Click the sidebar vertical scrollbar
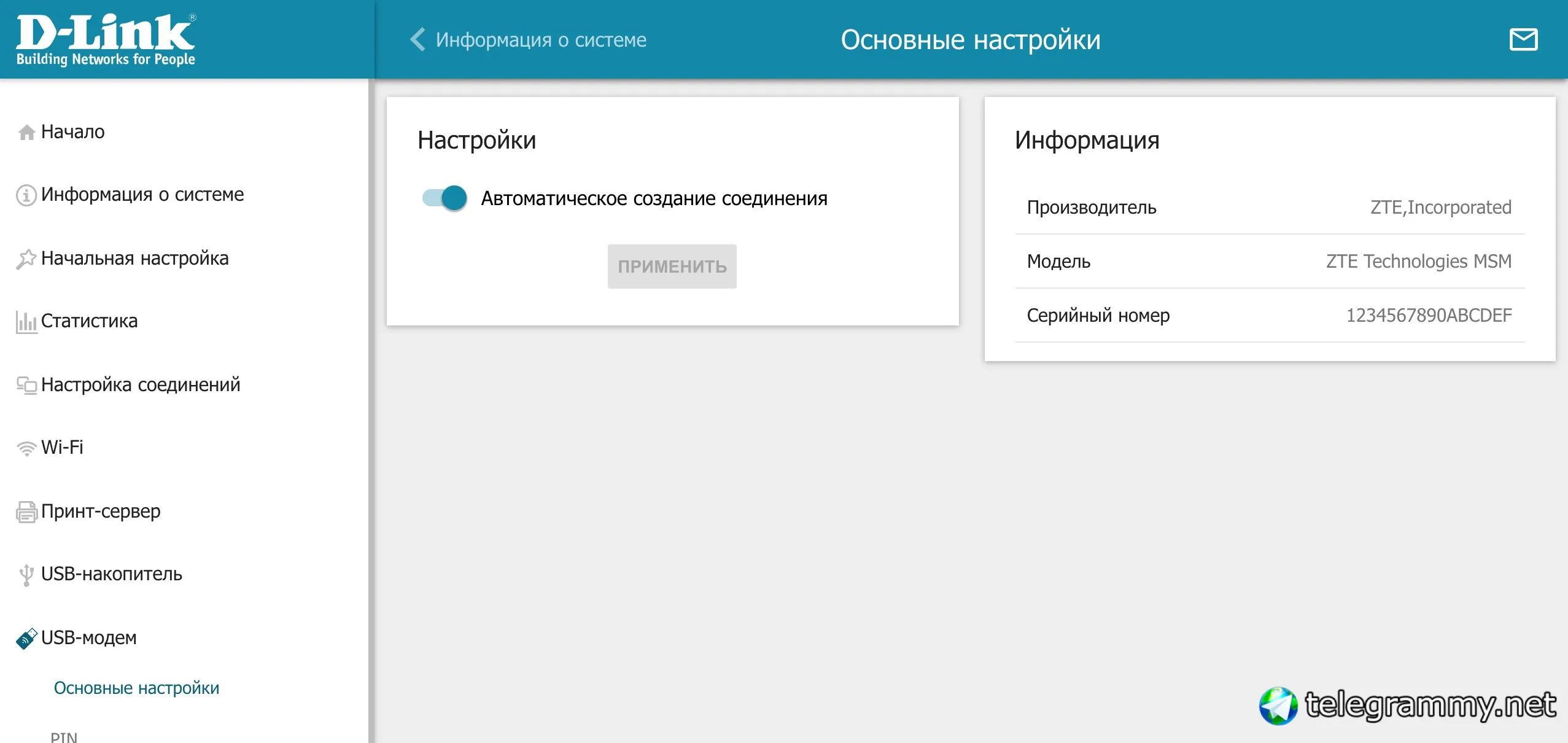 (371, 411)
